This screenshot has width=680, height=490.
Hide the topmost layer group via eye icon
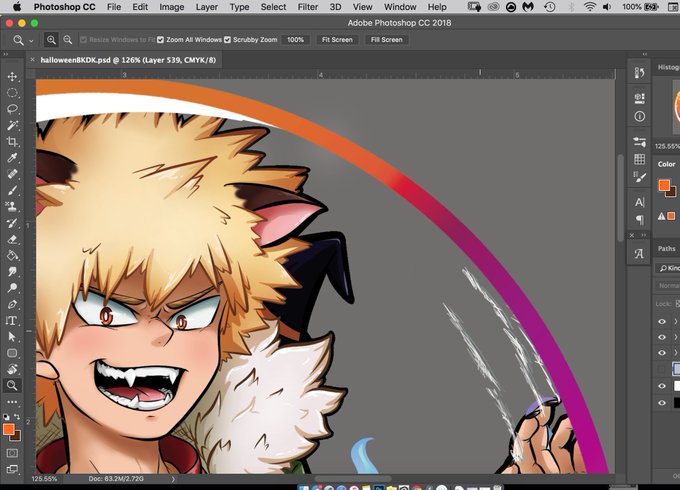[x=662, y=321]
